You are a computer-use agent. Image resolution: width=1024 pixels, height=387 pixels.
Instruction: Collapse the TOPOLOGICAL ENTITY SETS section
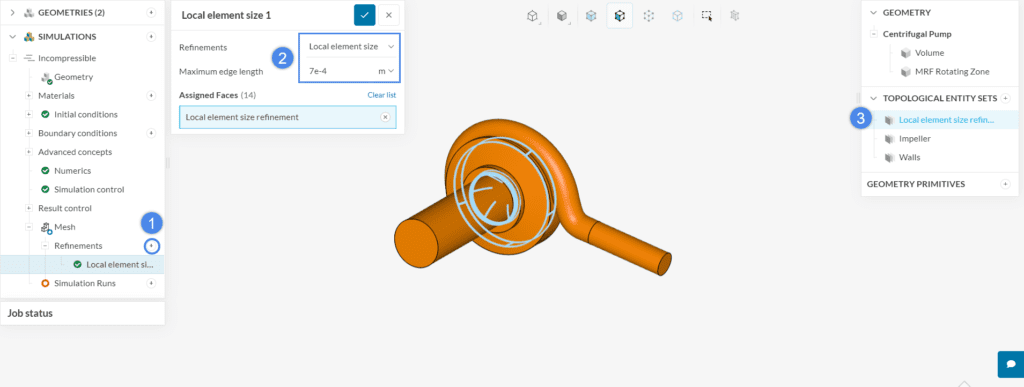click(x=874, y=99)
